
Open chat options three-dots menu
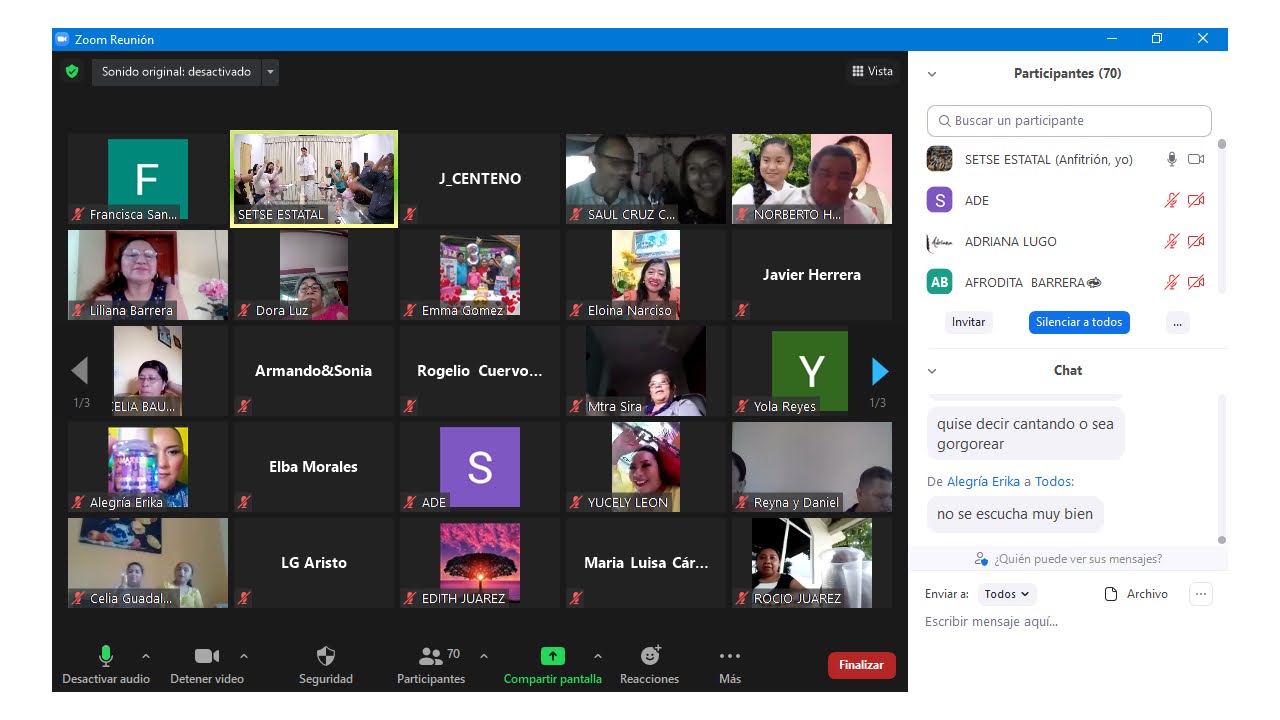click(1201, 594)
